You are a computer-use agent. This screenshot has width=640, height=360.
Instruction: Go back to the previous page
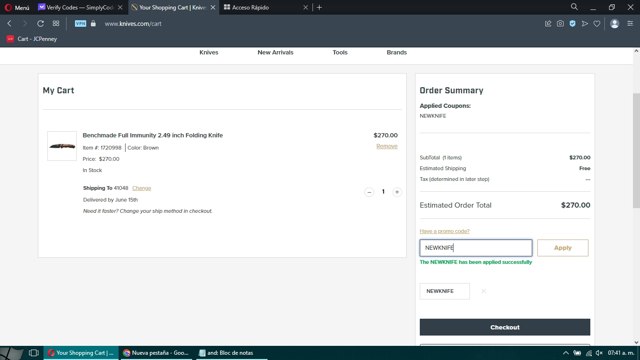[x=9, y=24]
